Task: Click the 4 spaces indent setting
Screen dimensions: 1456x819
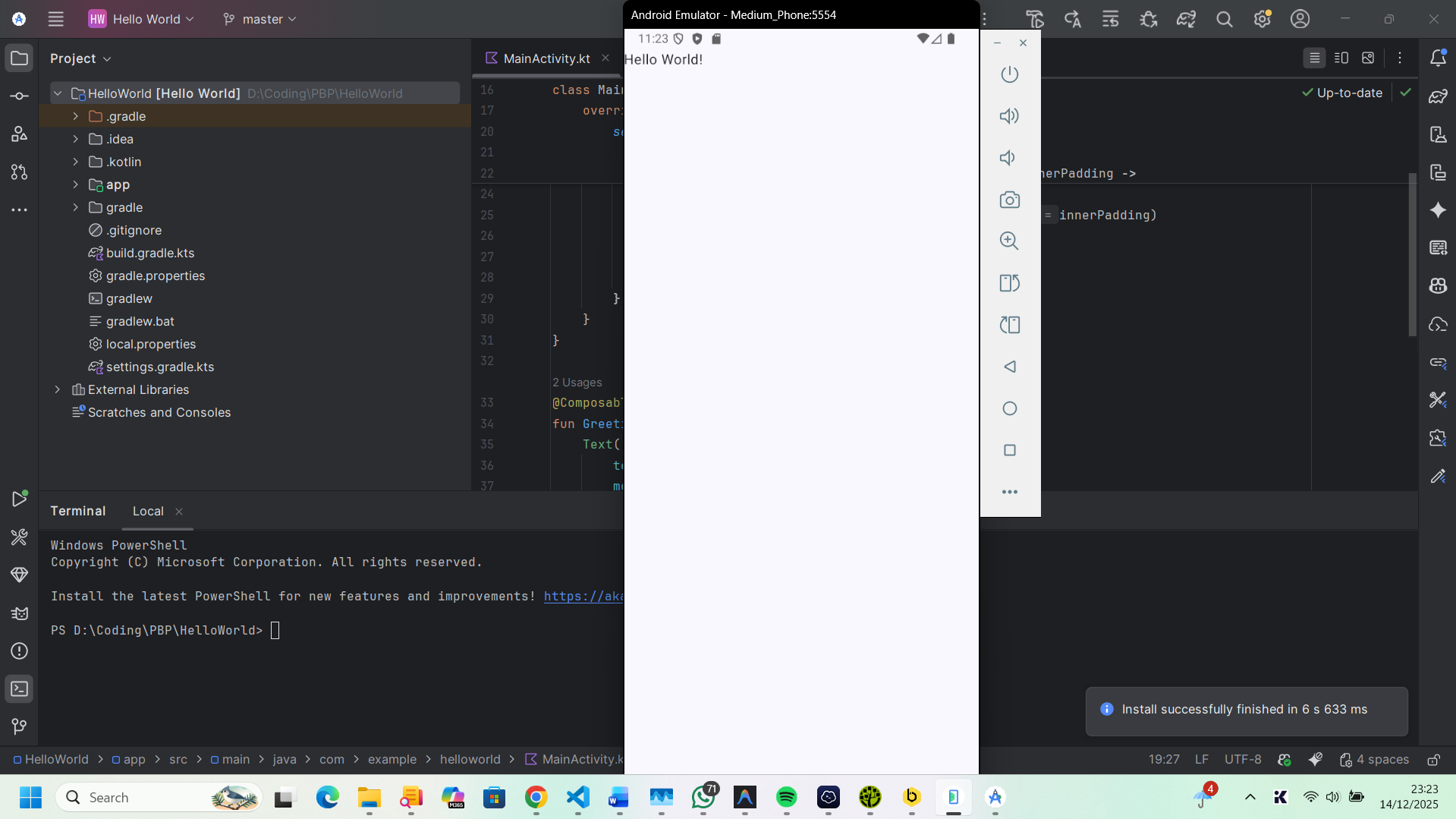Action: pyautogui.click(x=1382, y=759)
